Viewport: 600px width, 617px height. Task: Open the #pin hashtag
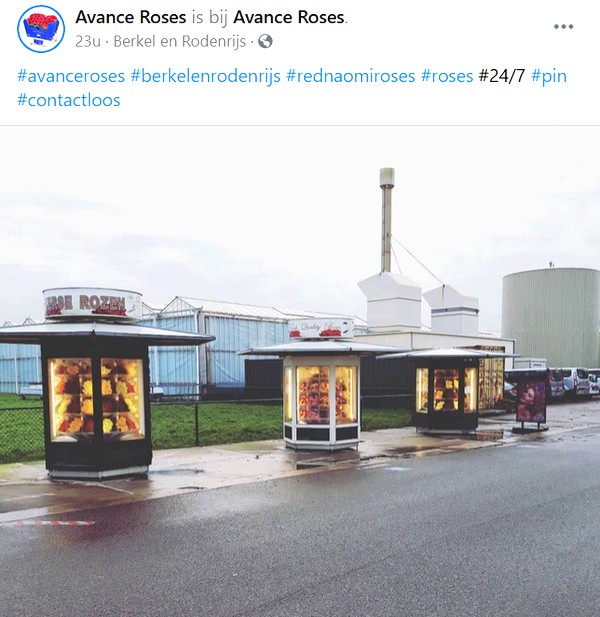(549, 76)
